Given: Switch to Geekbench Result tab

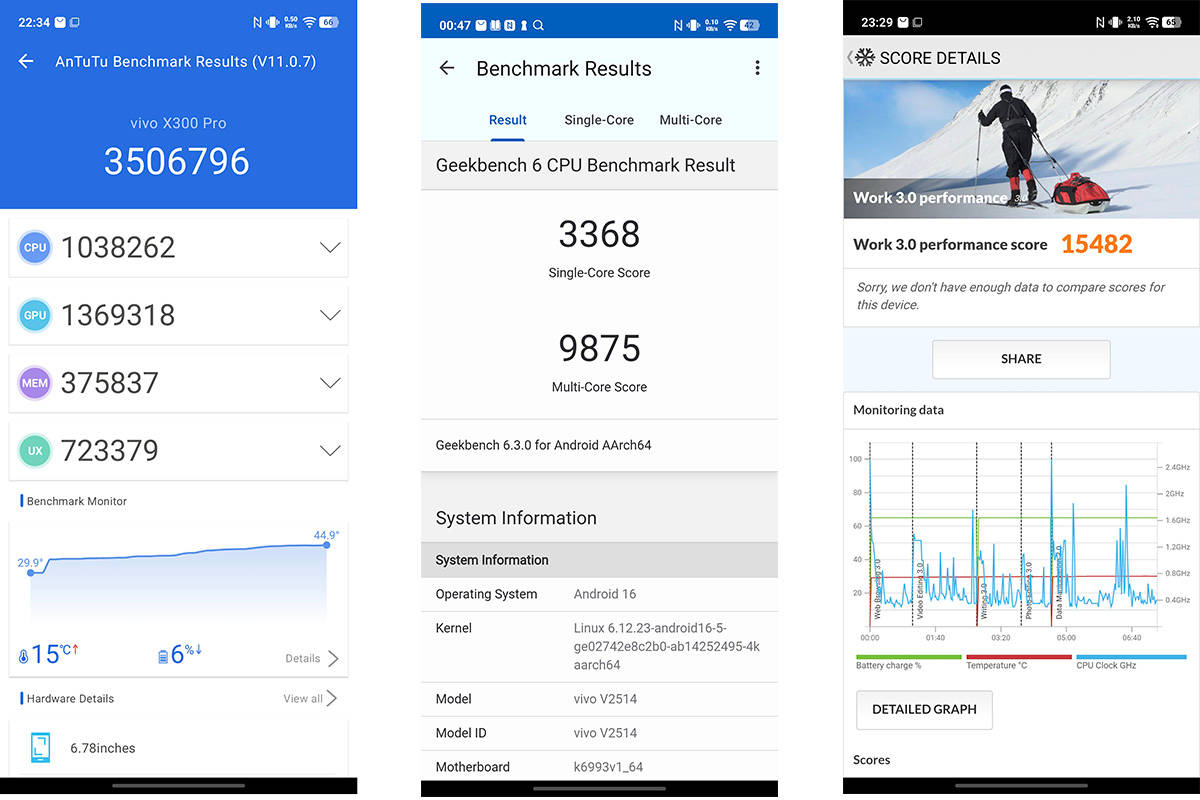Looking at the screenshot, I should [508, 120].
